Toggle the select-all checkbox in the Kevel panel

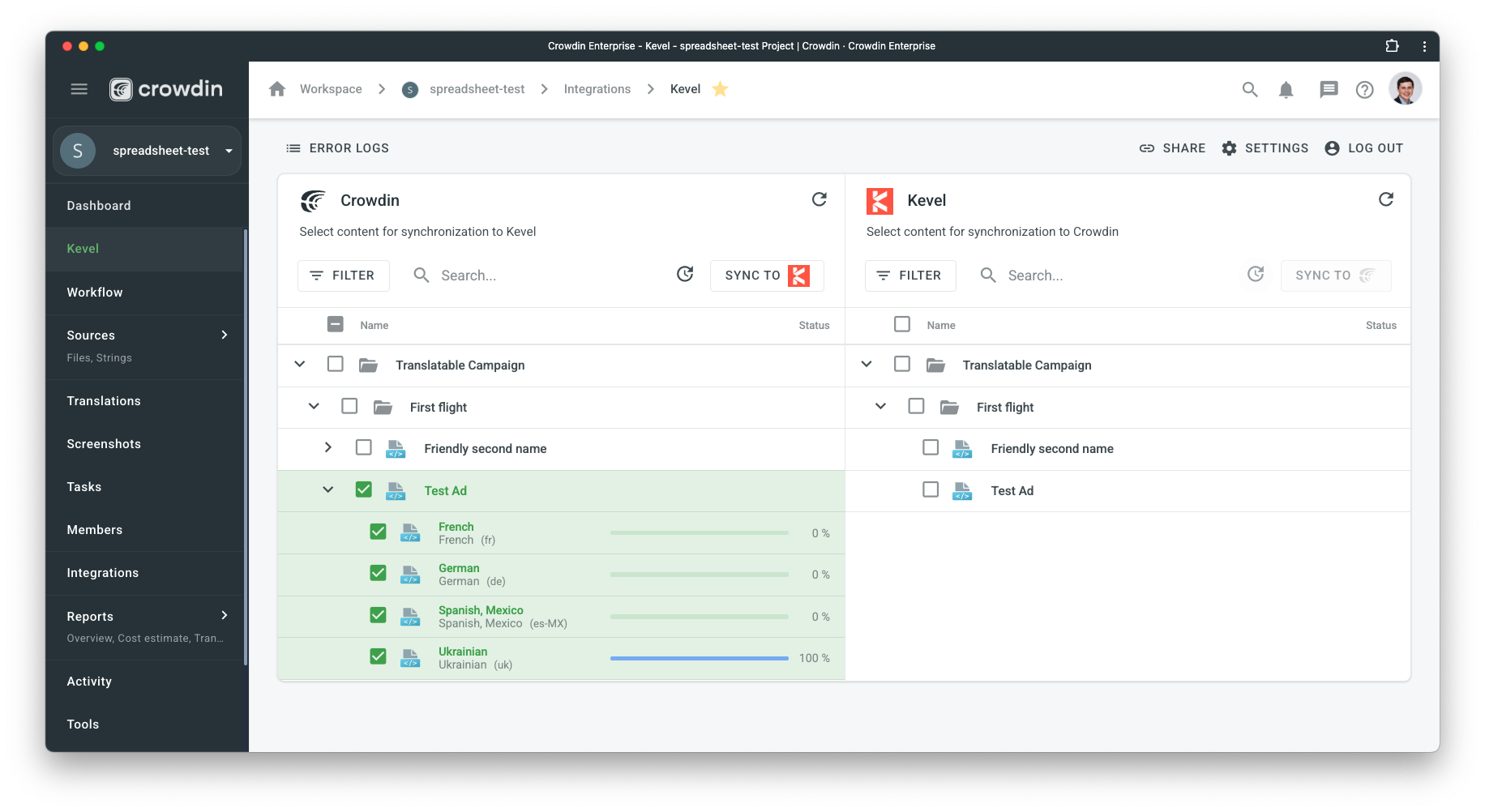pos(902,324)
